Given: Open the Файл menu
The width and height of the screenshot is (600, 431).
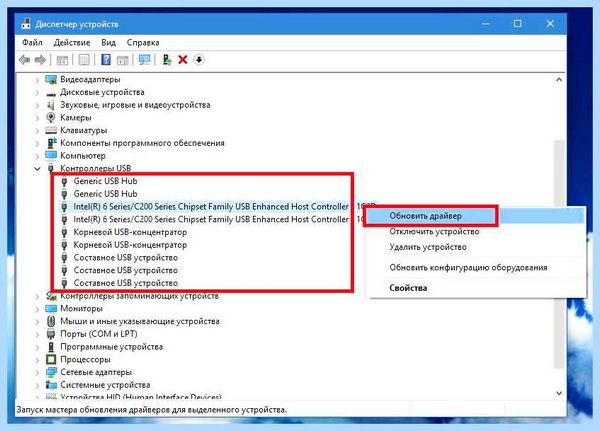Looking at the screenshot, I should (x=33, y=42).
